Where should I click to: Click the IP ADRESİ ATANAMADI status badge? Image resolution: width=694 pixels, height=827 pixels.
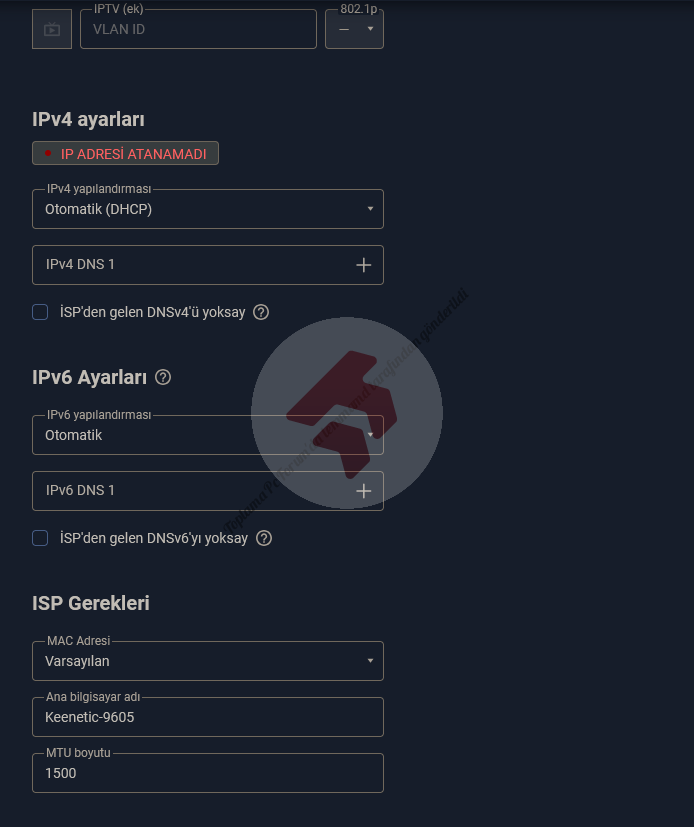[126, 153]
